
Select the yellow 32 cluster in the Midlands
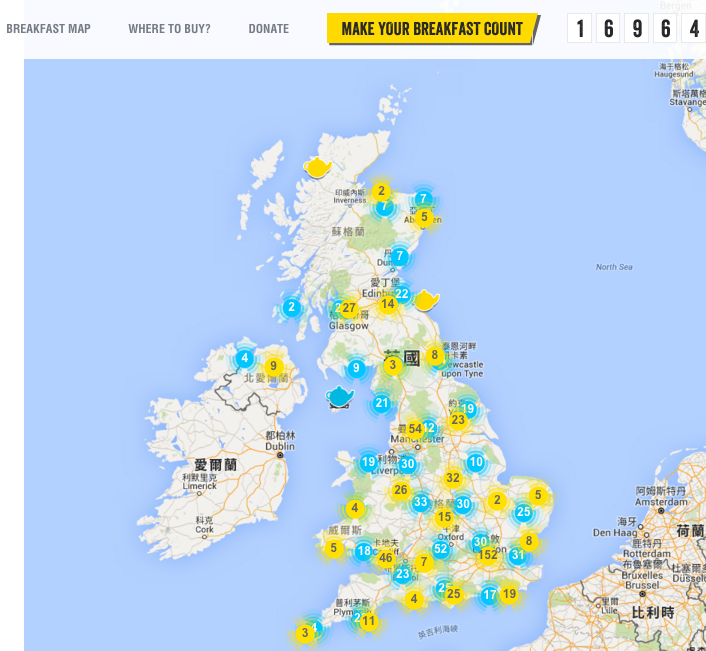[x=453, y=478]
